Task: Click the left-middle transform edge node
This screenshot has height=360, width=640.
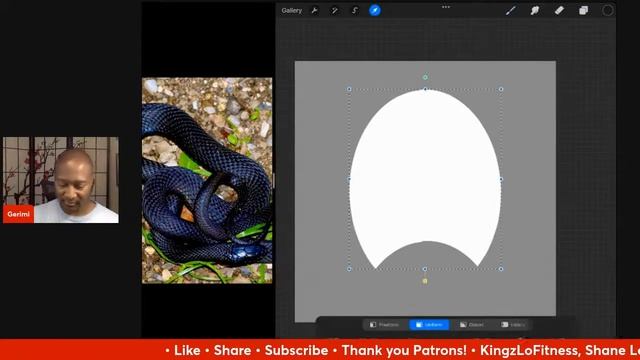Action: click(x=349, y=179)
